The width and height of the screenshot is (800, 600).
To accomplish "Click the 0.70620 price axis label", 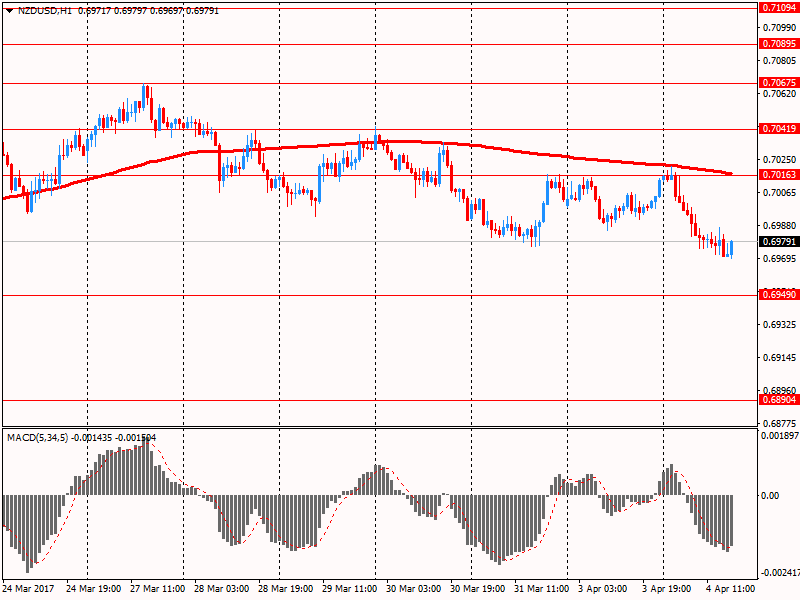I will [x=780, y=93].
